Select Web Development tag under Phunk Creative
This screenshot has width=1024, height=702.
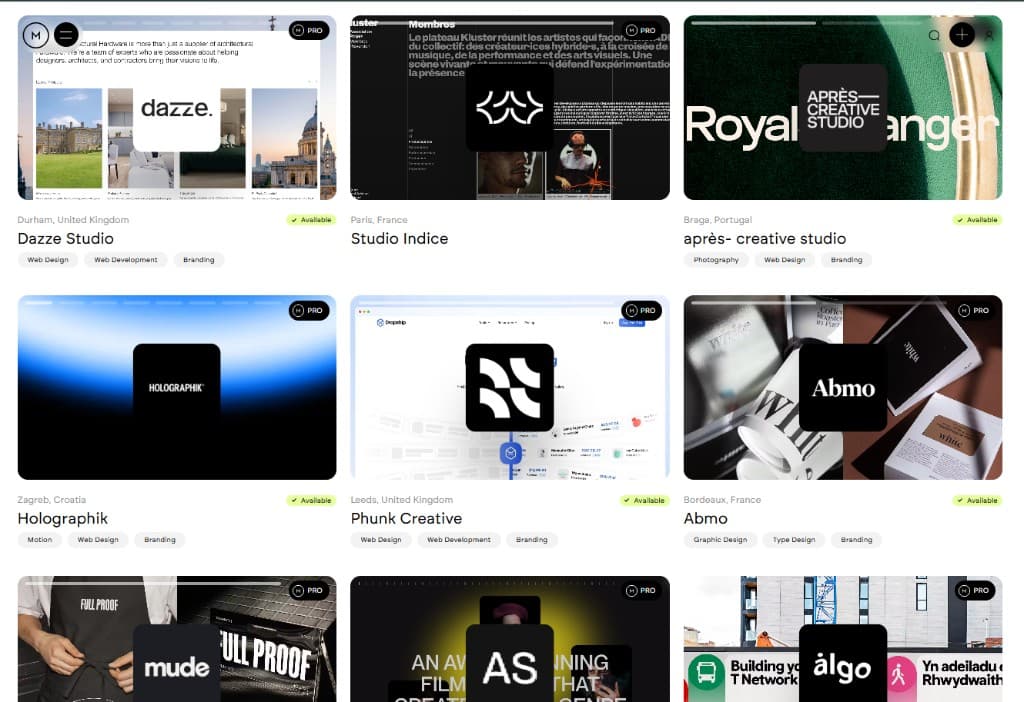(458, 540)
